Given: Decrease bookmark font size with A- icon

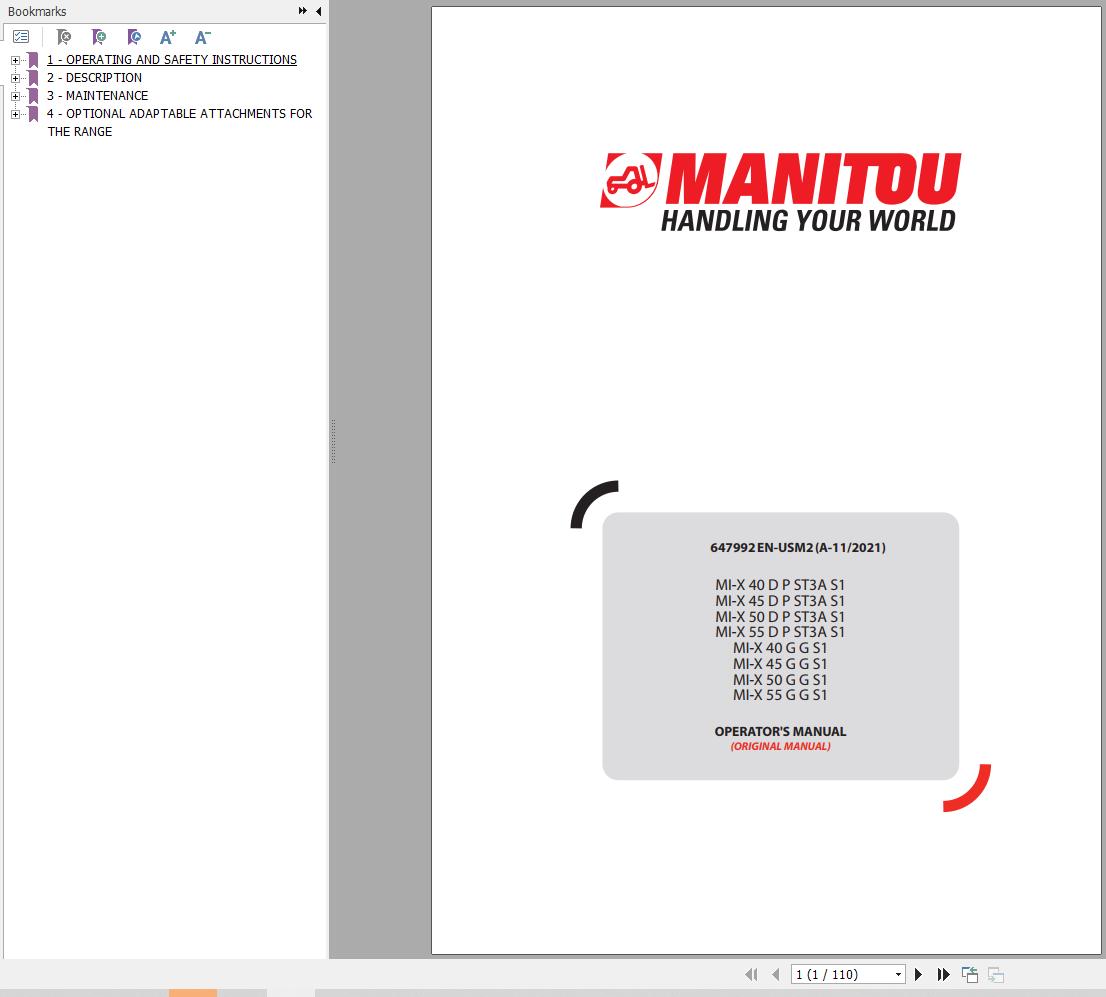Looking at the screenshot, I should click(202, 37).
